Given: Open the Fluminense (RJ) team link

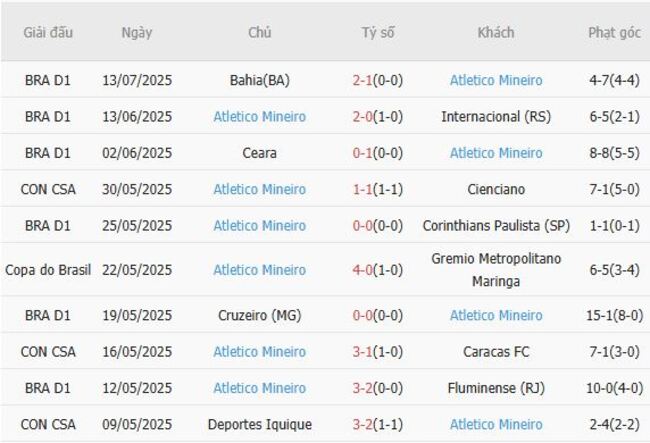Looking at the screenshot, I should [x=496, y=388].
